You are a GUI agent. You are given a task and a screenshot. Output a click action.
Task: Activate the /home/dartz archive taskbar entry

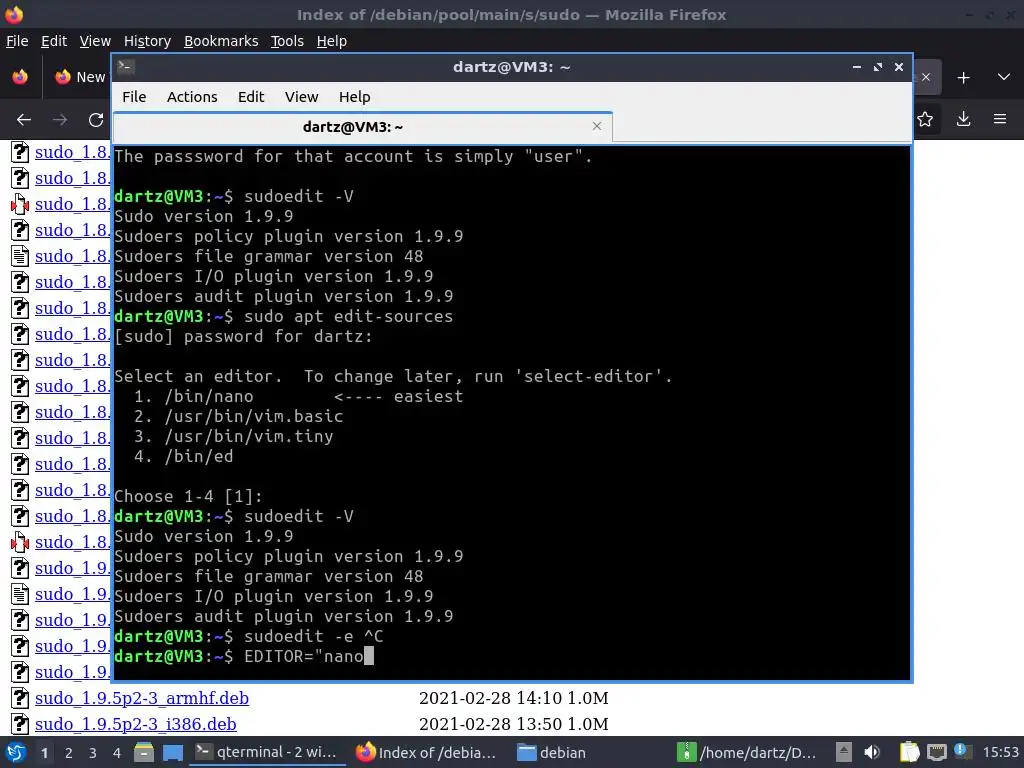pyautogui.click(x=747, y=752)
